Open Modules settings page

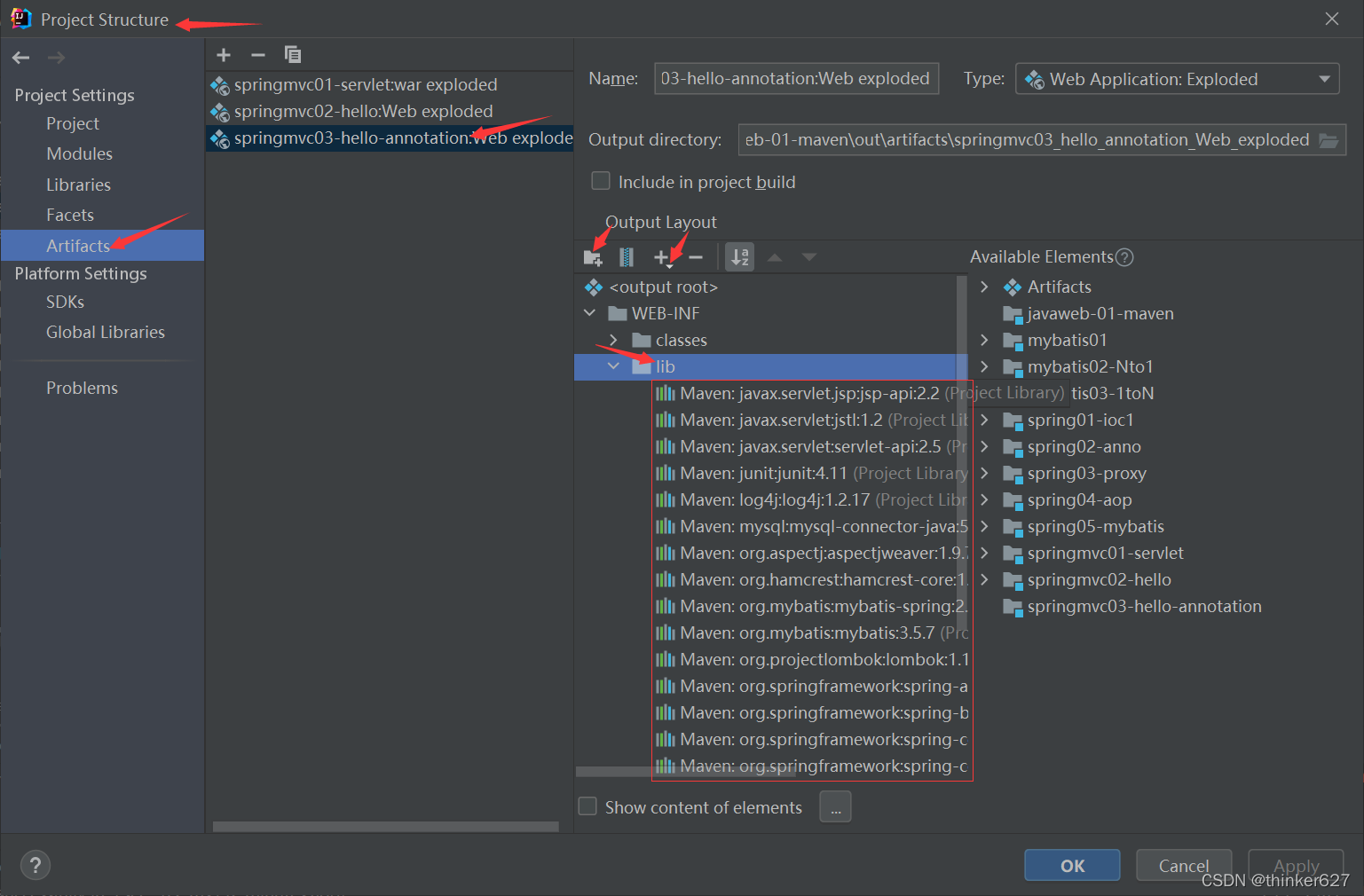click(x=80, y=153)
